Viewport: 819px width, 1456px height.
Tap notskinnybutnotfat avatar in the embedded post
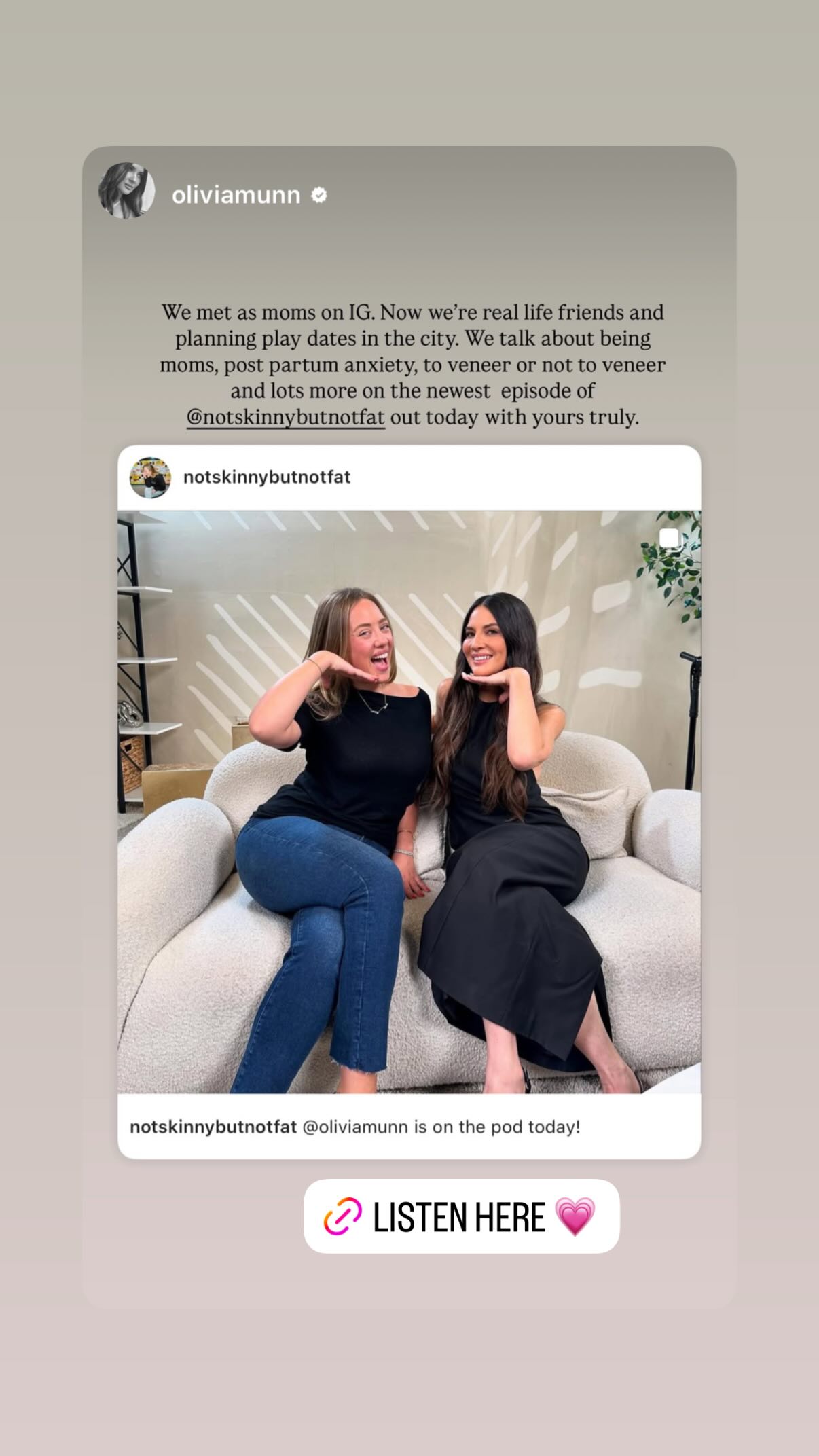(x=150, y=477)
